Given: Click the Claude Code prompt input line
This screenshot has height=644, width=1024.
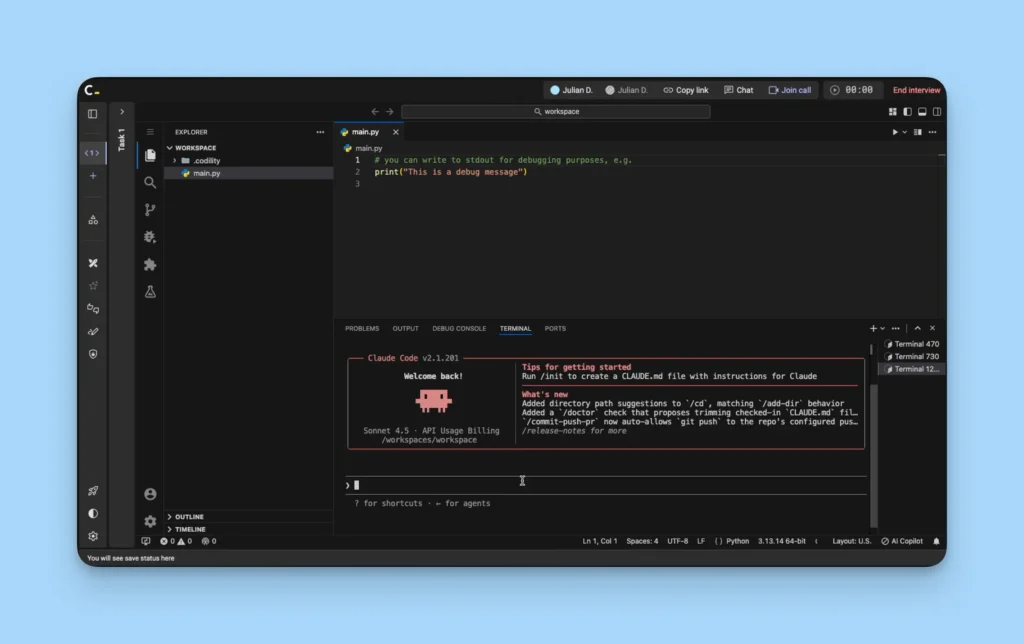Looking at the screenshot, I should [606, 485].
